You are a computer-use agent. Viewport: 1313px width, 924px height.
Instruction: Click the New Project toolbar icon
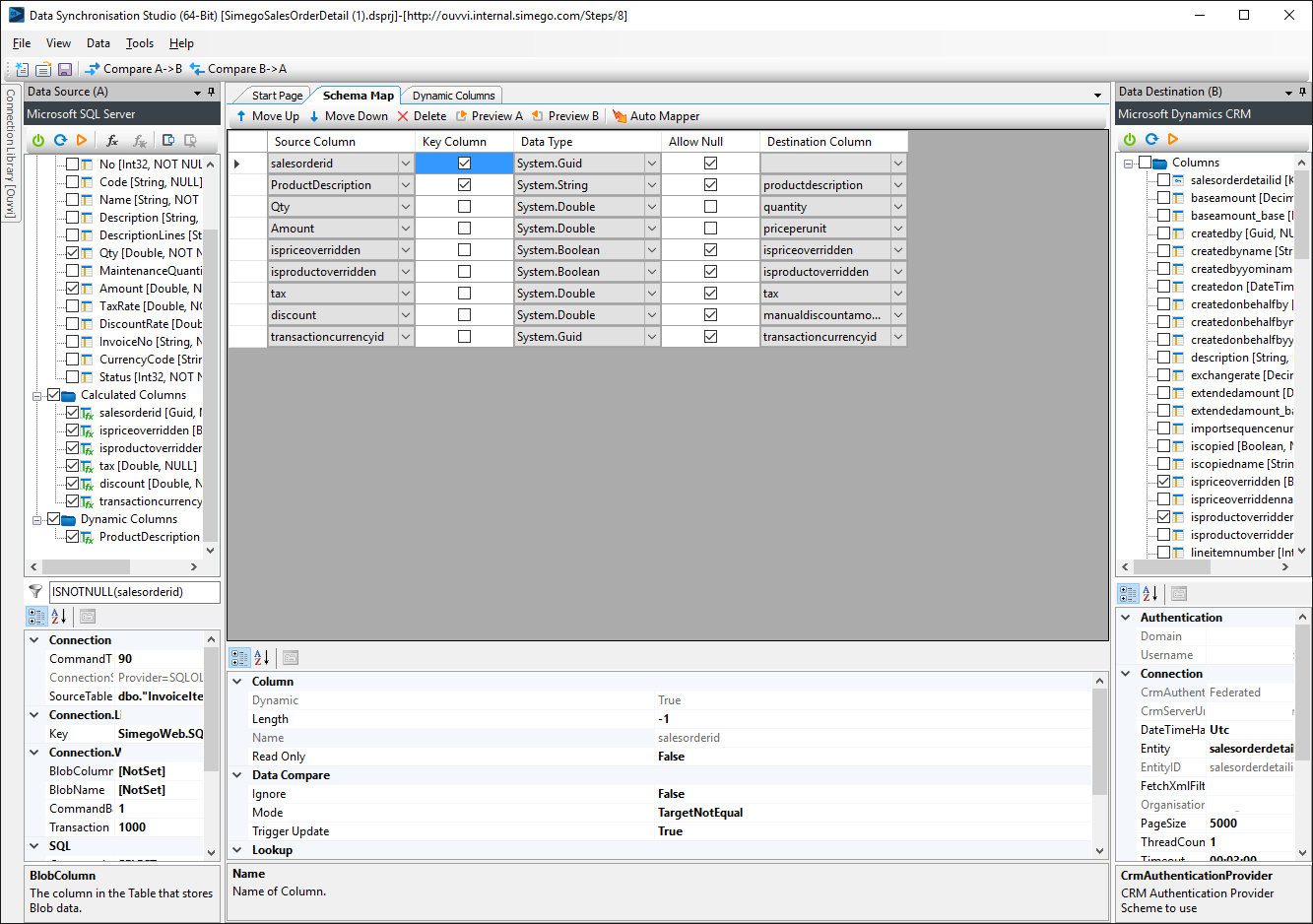click(x=22, y=69)
